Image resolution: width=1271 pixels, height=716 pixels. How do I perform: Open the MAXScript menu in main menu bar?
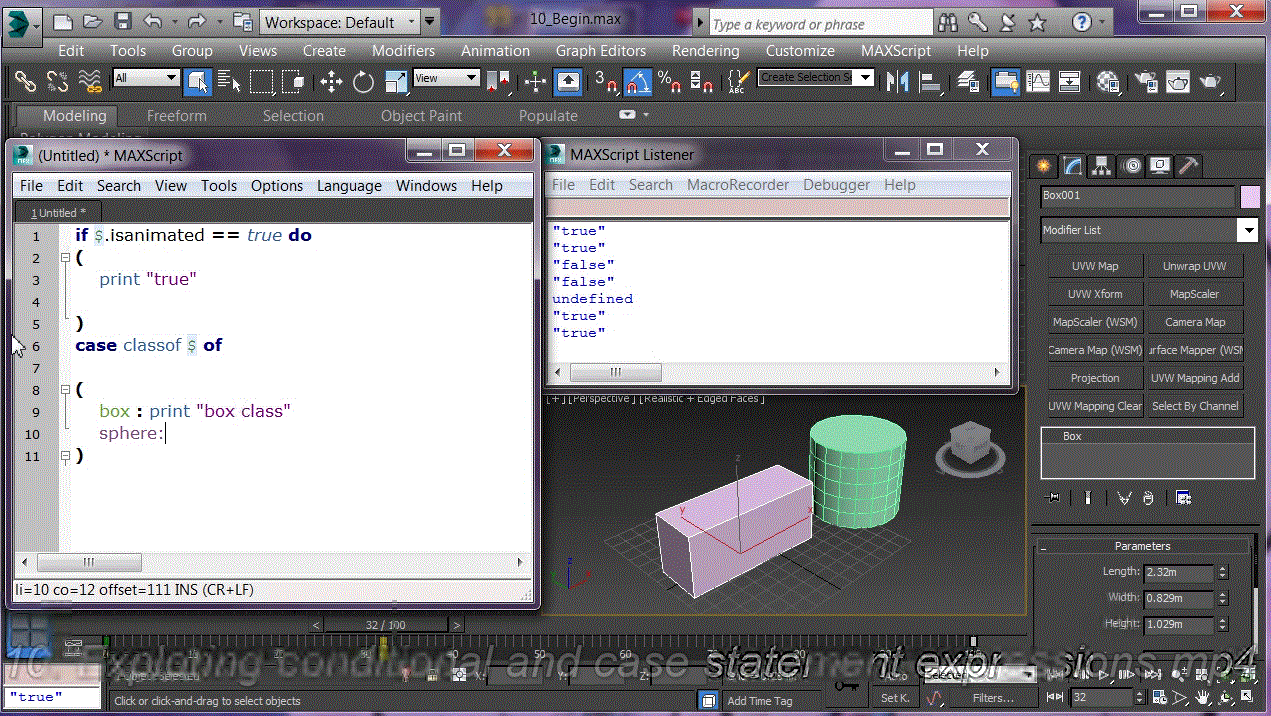click(x=896, y=50)
